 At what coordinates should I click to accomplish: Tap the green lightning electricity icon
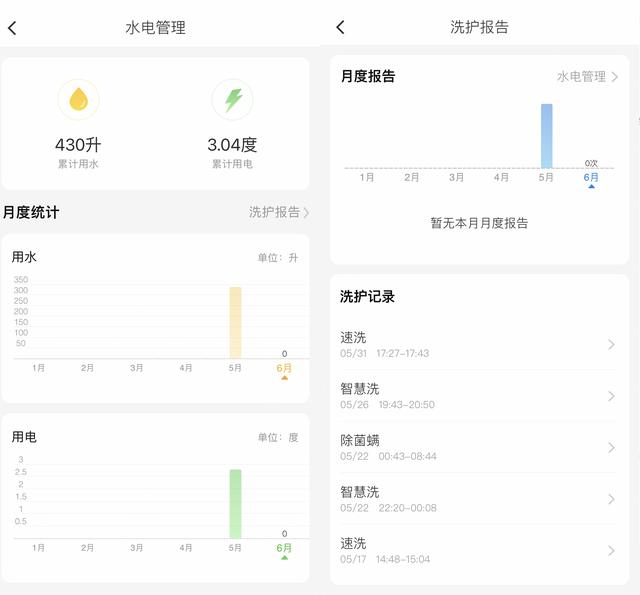(232, 100)
